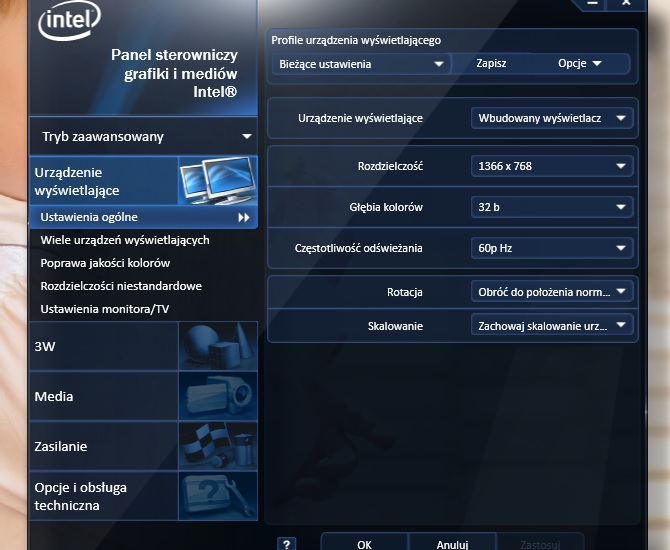Open the Media section

pyautogui.click(x=144, y=396)
